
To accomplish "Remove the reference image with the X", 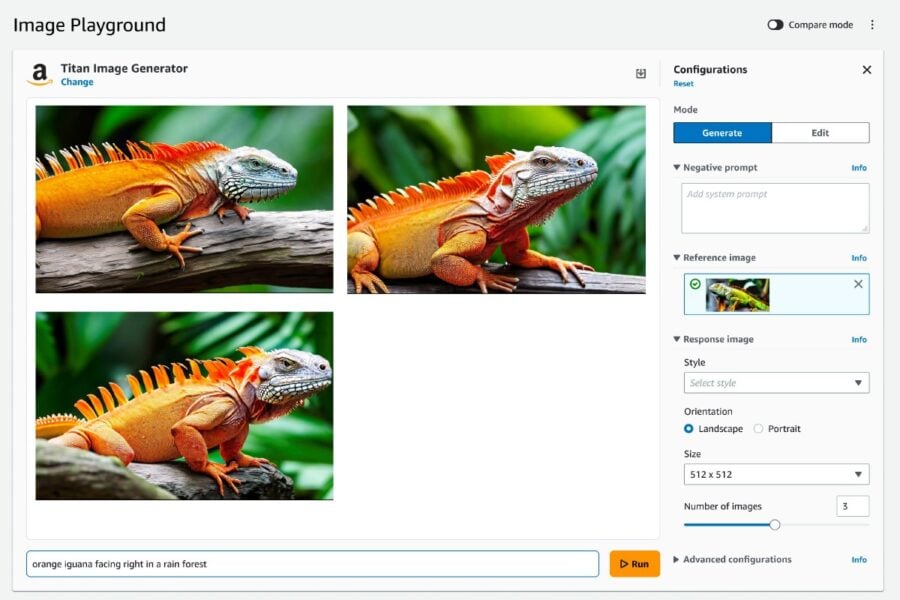I will [x=858, y=284].
